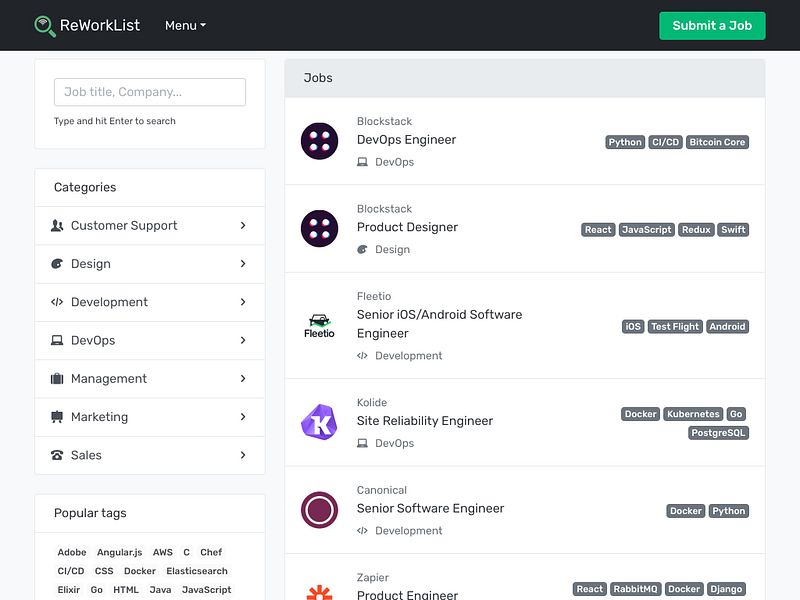Image resolution: width=800 pixels, height=600 pixels.
Task: Open the Menu dropdown in navbar
Action: 185,26
